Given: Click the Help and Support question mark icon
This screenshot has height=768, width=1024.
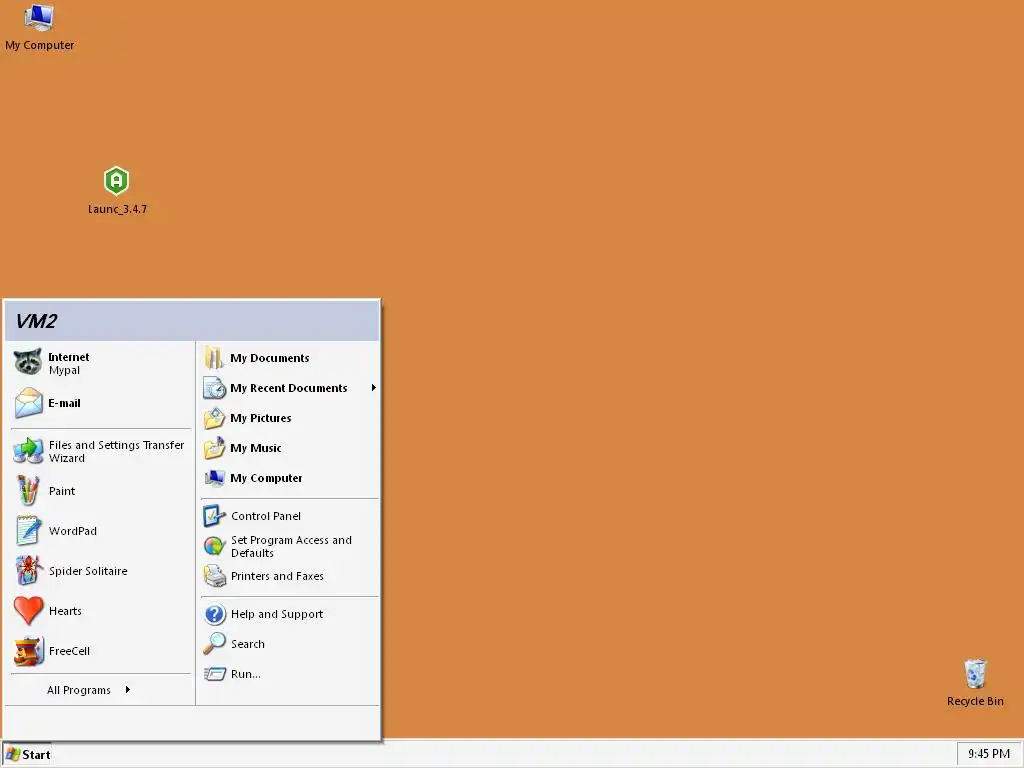Looking at the screenshot, I should 214,614.
